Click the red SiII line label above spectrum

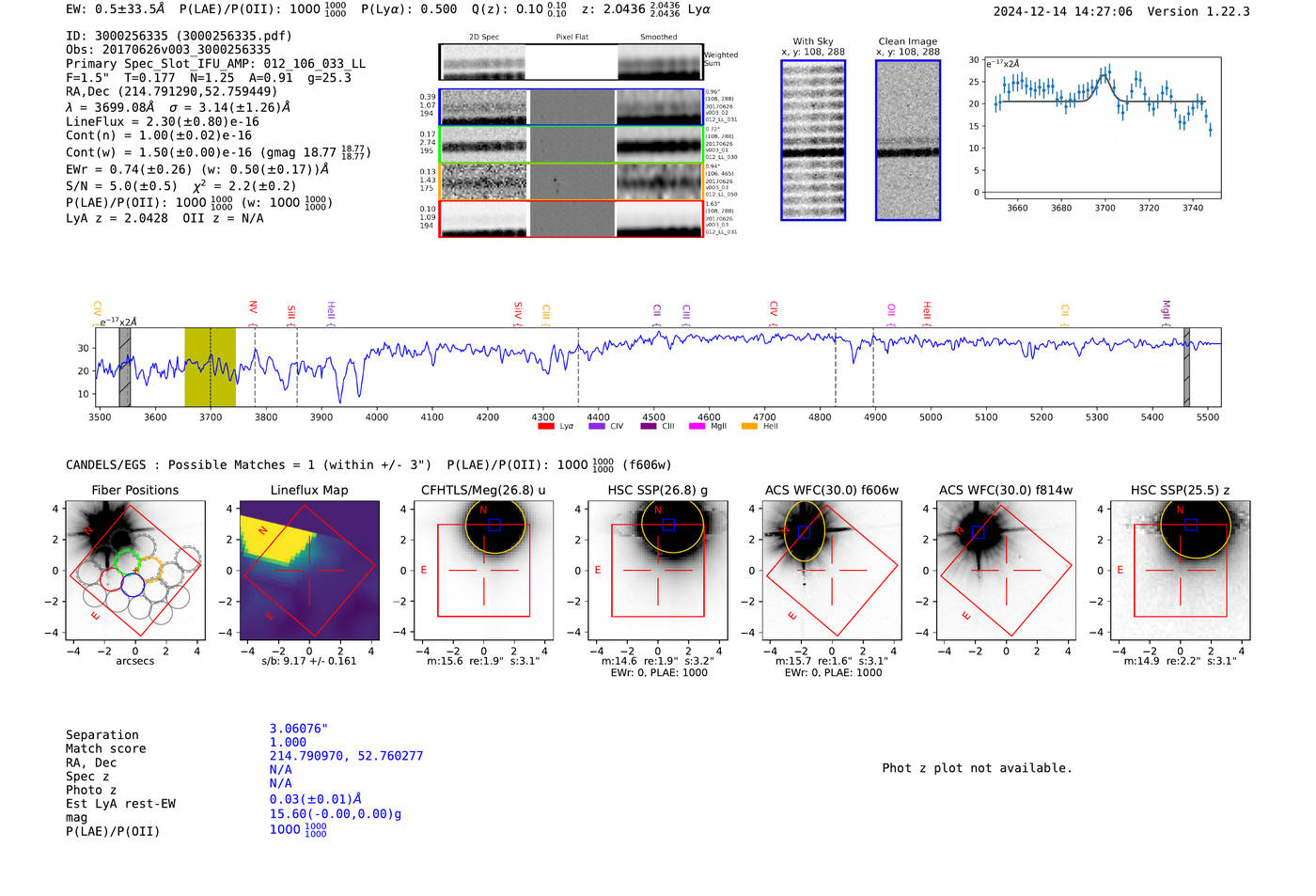[x=291, y=312]
